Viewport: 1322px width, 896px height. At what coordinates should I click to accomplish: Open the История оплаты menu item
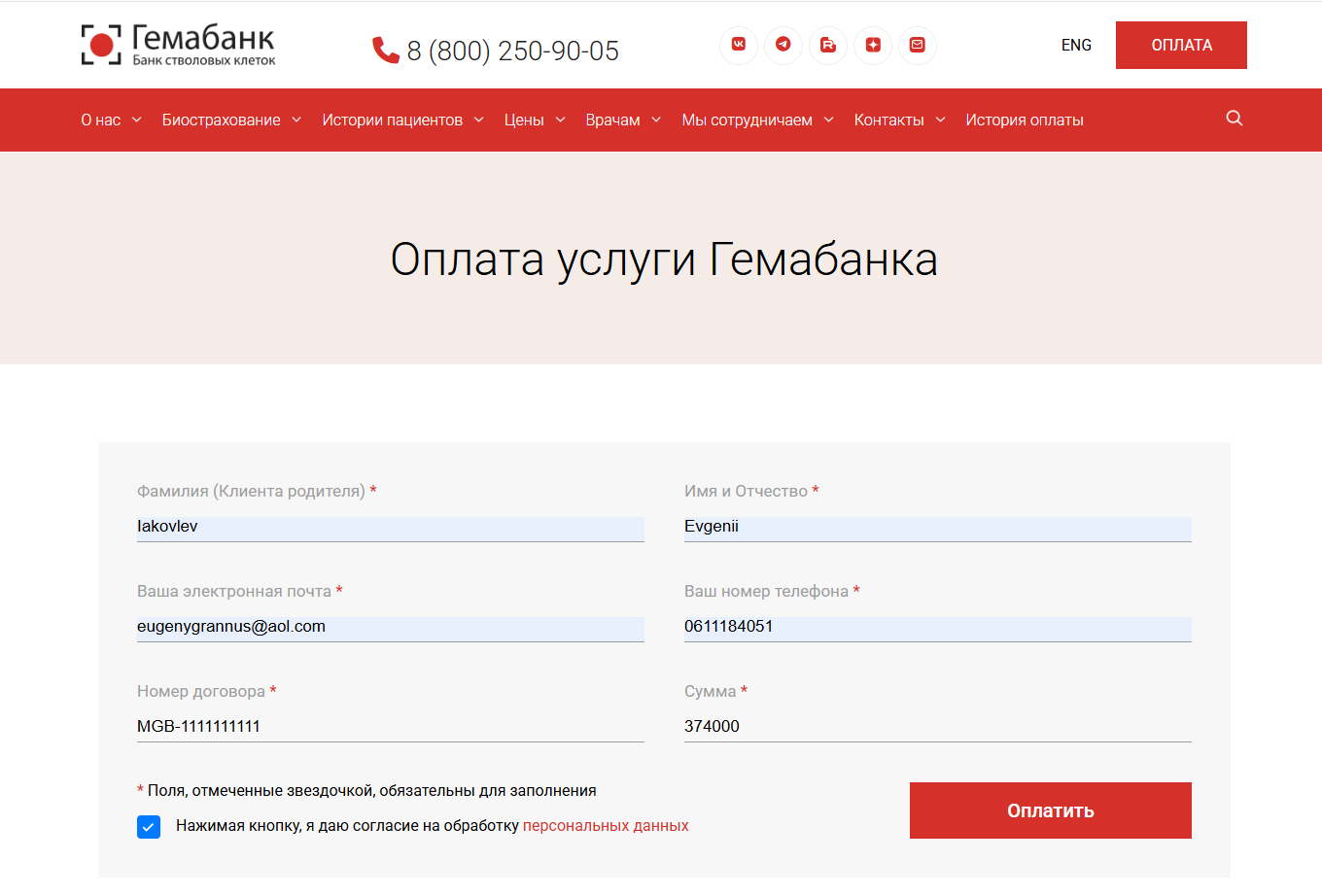click(1024, 120)
